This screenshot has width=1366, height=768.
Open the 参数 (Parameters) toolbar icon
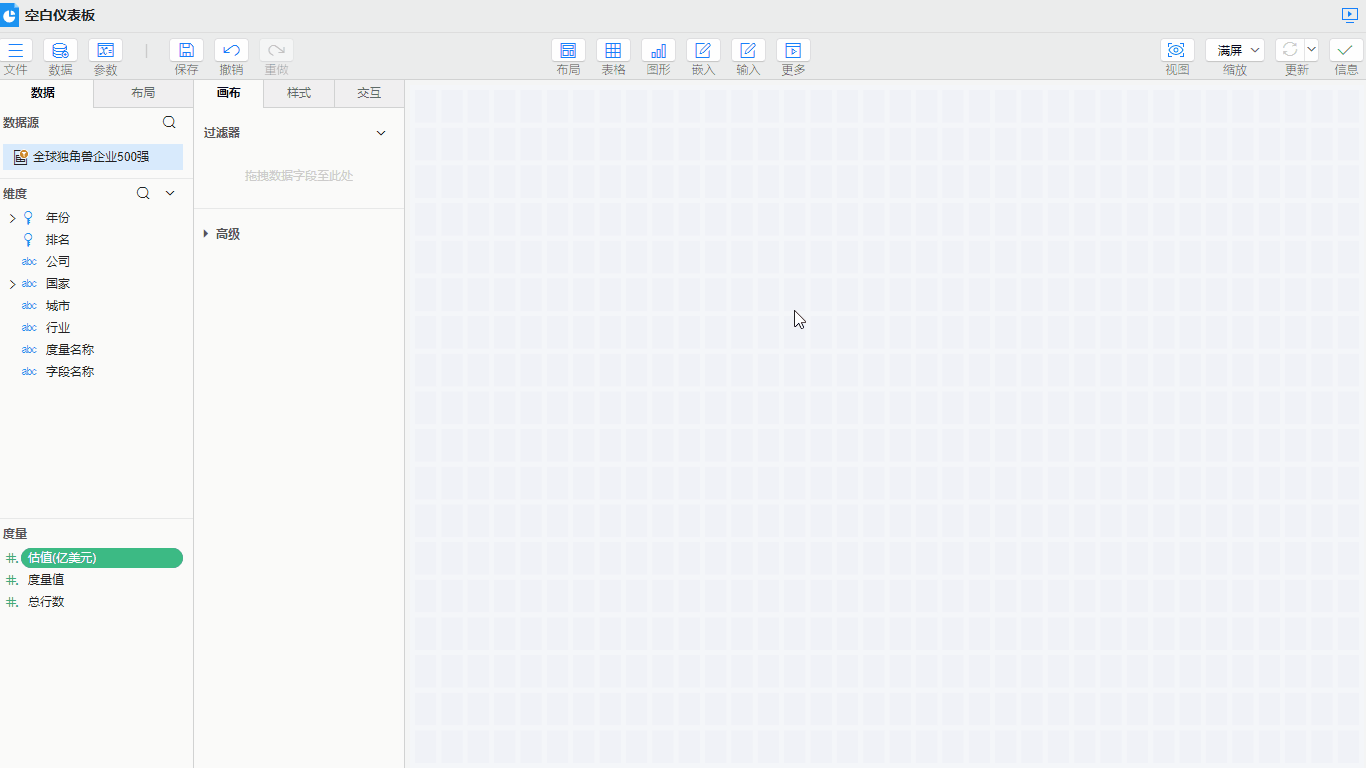click(105, 50)
